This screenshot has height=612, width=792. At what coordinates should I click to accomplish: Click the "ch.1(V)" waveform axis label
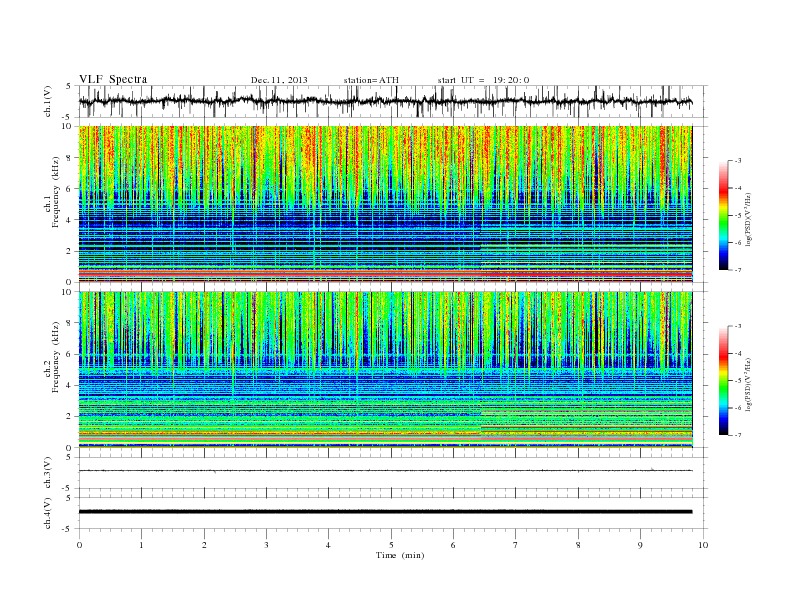[48, 101]
